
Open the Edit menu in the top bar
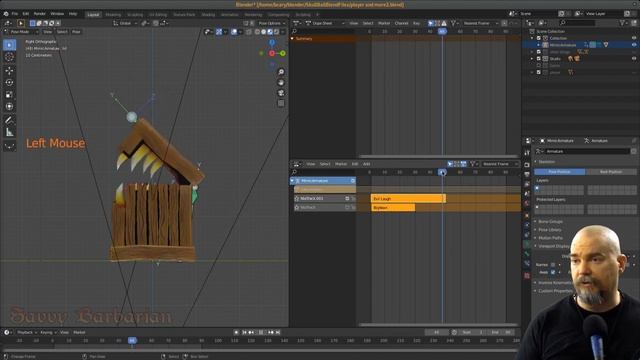26,14
